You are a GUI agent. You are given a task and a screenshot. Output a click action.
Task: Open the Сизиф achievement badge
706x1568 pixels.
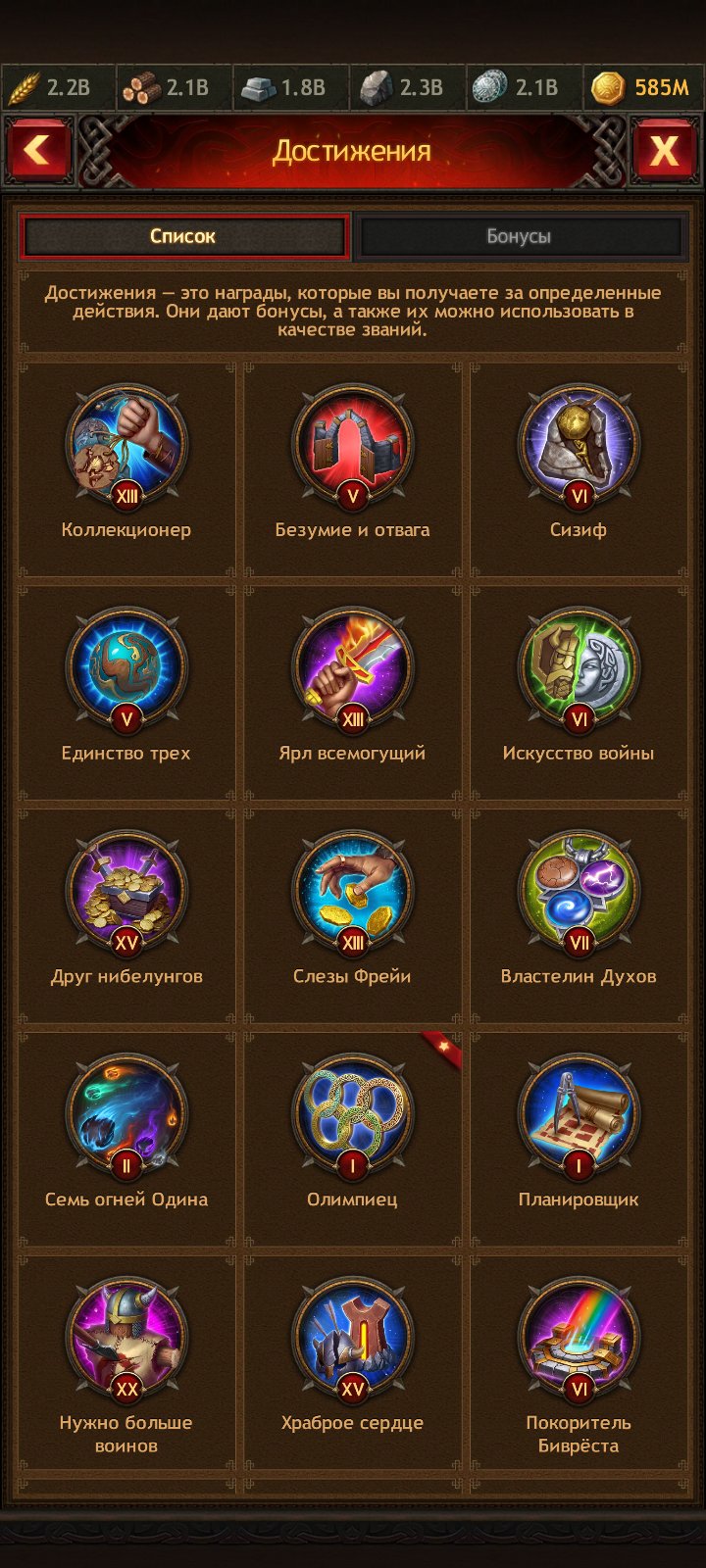point(579,445)
